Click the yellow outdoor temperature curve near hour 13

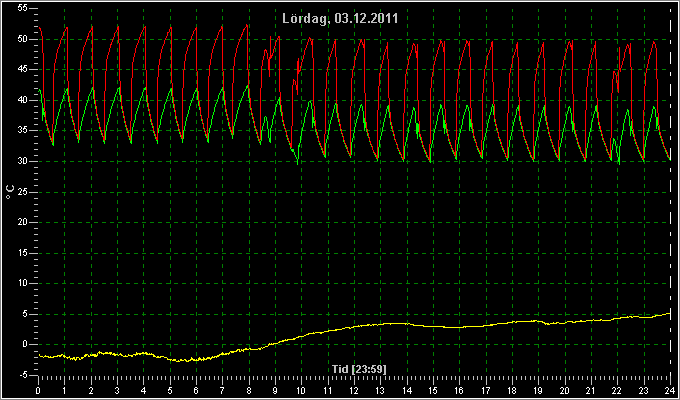click(x=380, y=324)
